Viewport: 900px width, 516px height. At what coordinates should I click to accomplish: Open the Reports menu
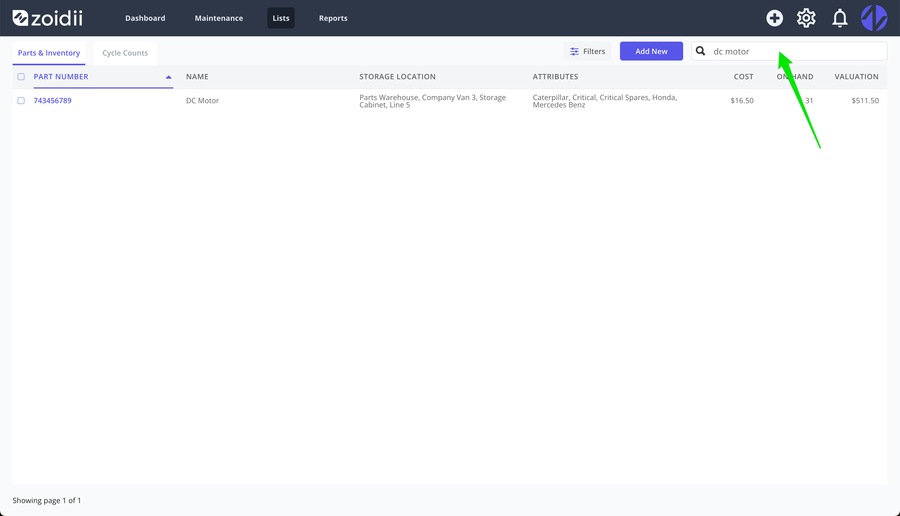point(333,18)
